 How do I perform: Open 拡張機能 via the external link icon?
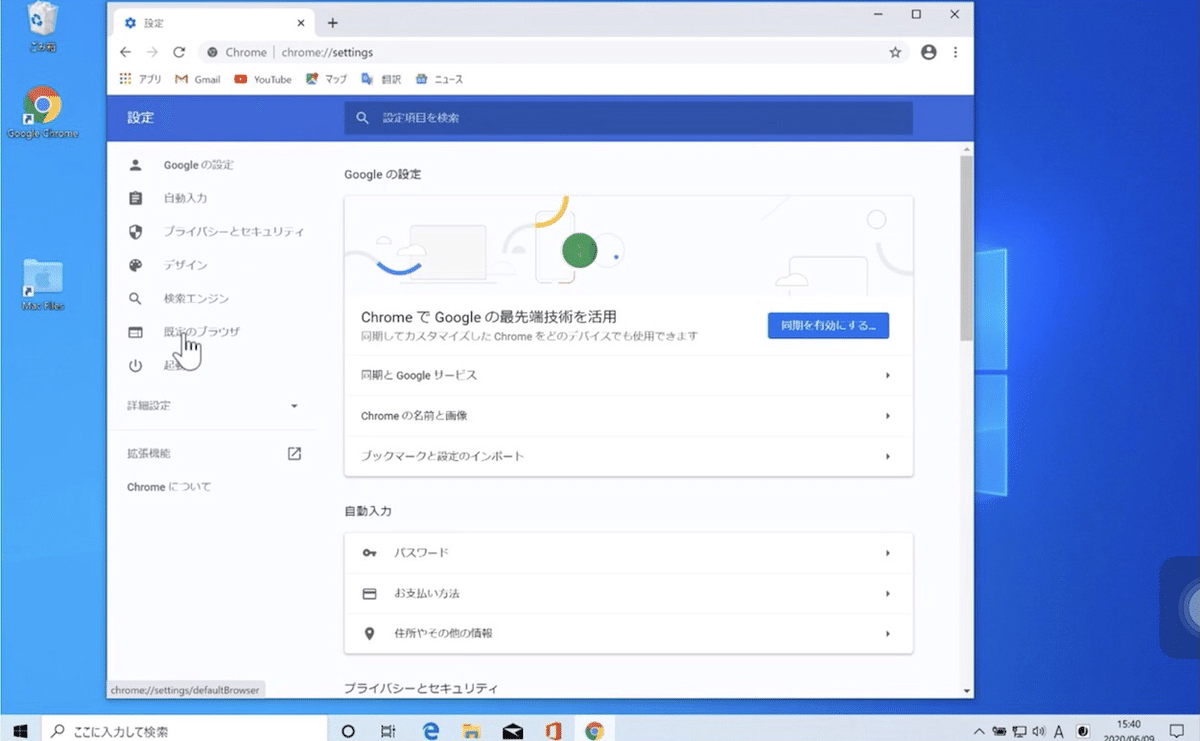(x=294, y=453)
